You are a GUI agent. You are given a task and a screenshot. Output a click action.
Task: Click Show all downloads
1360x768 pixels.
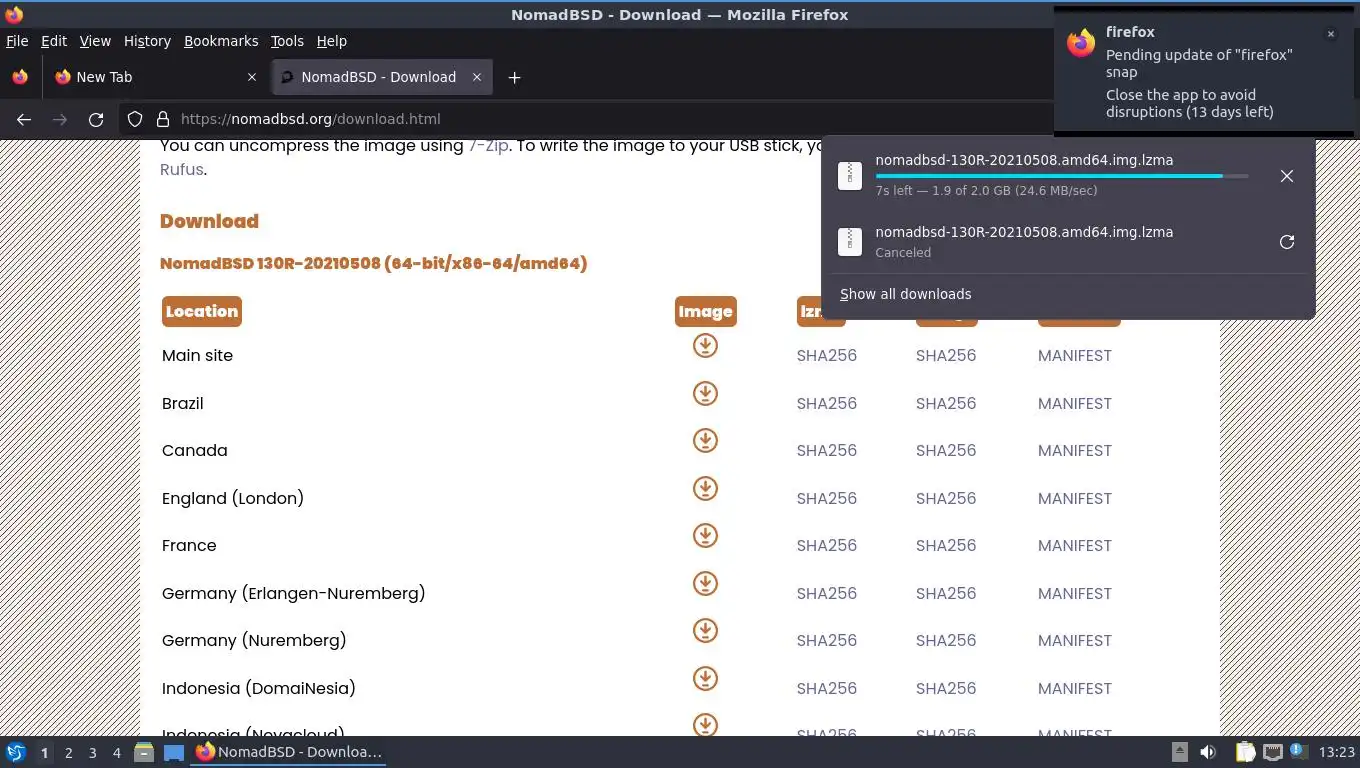coord(905,294)
